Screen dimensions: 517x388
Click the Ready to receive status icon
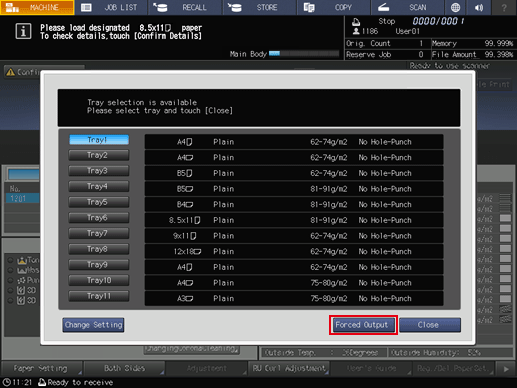(42, 382)
